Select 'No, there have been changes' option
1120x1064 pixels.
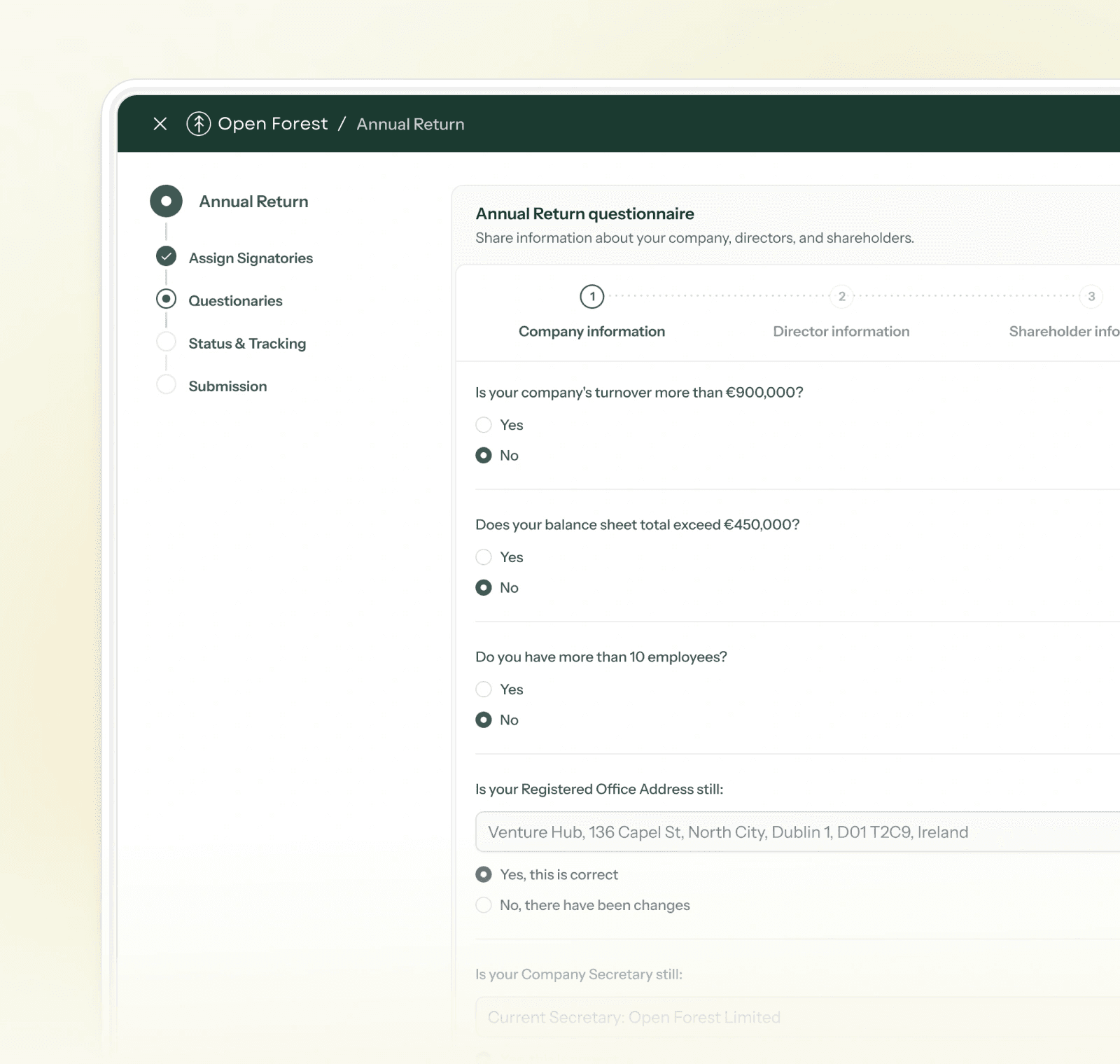[x=484, y=905]
